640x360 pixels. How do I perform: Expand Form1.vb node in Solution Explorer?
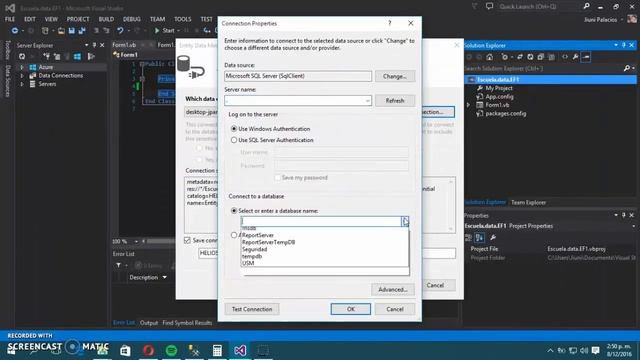coord(469,105)
